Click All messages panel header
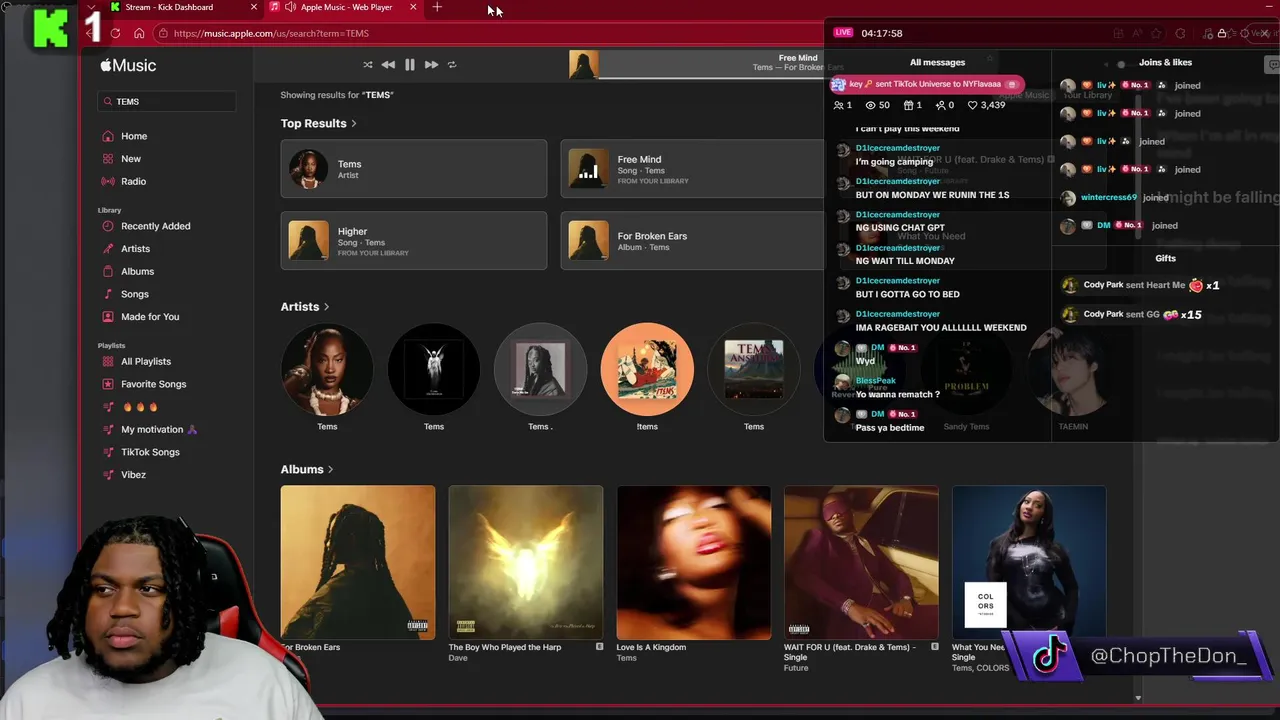This screenshot has width=1280, height=720. 937,62
